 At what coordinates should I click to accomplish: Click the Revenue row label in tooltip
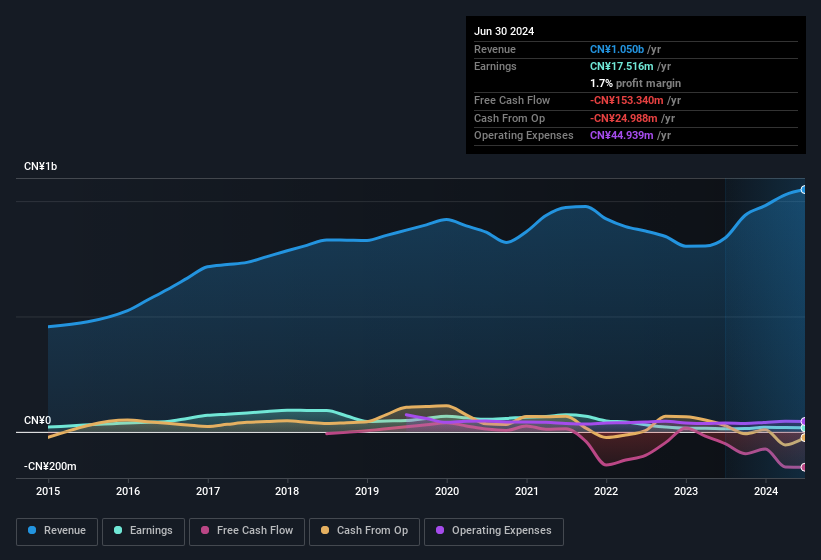point(495,49)
